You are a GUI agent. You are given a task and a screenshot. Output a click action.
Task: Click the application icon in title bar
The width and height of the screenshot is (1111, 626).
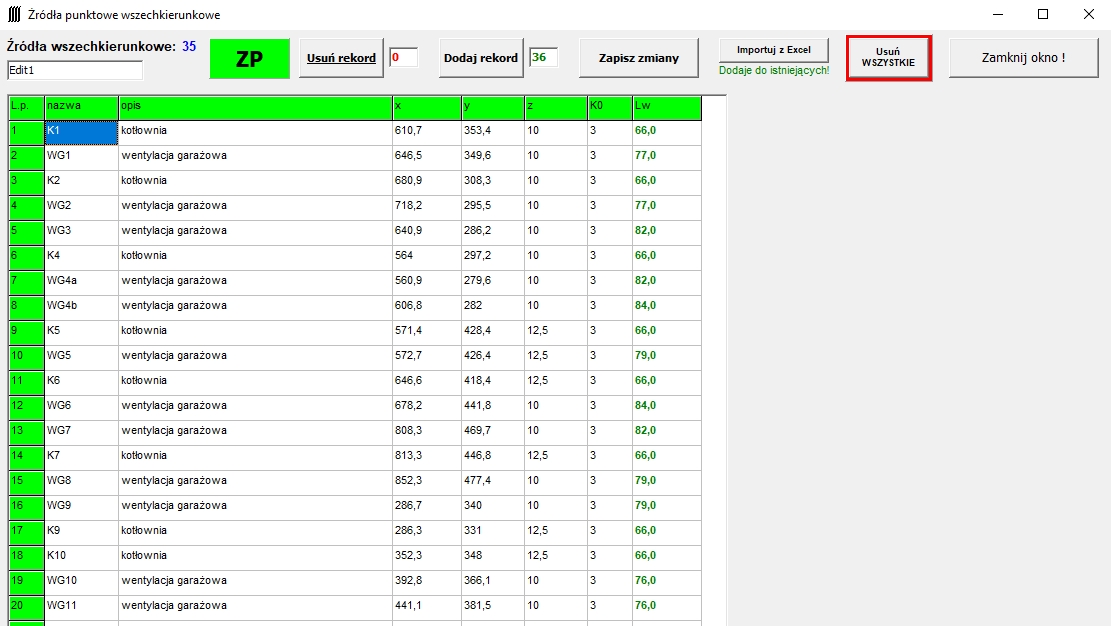pos(14,15)
